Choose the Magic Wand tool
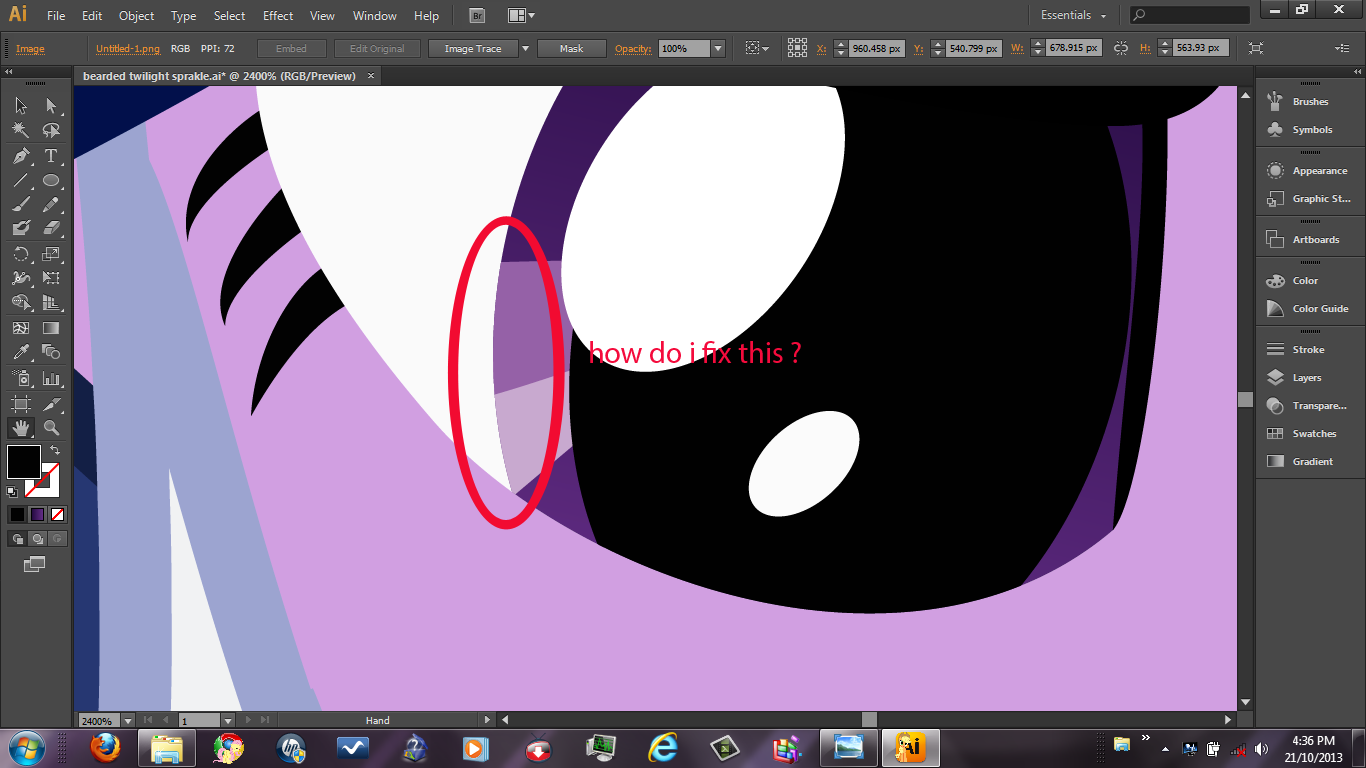The width and height of the screenshot is (1366, 768). pos(21,130)
